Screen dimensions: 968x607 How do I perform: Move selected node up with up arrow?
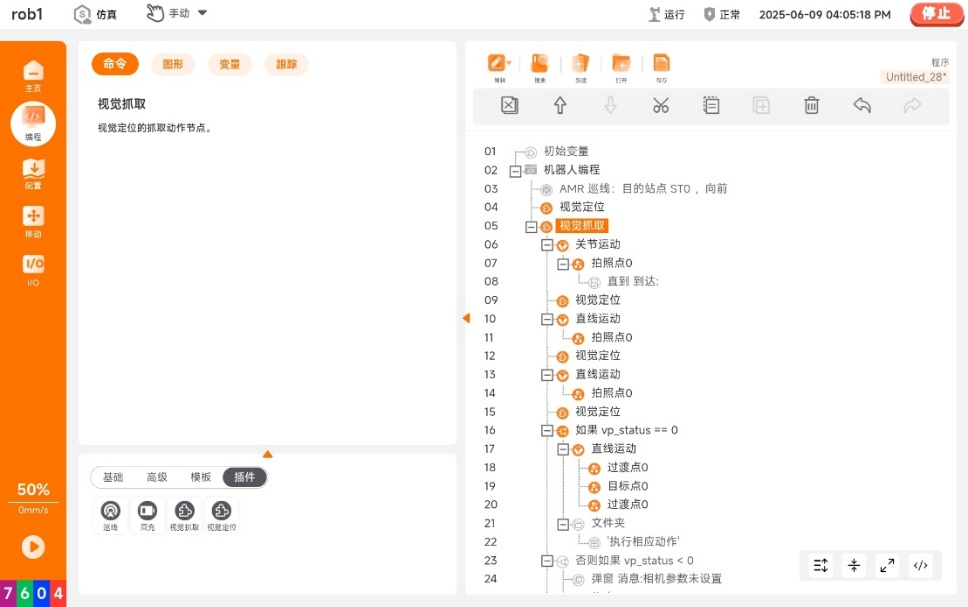point(560,106)
